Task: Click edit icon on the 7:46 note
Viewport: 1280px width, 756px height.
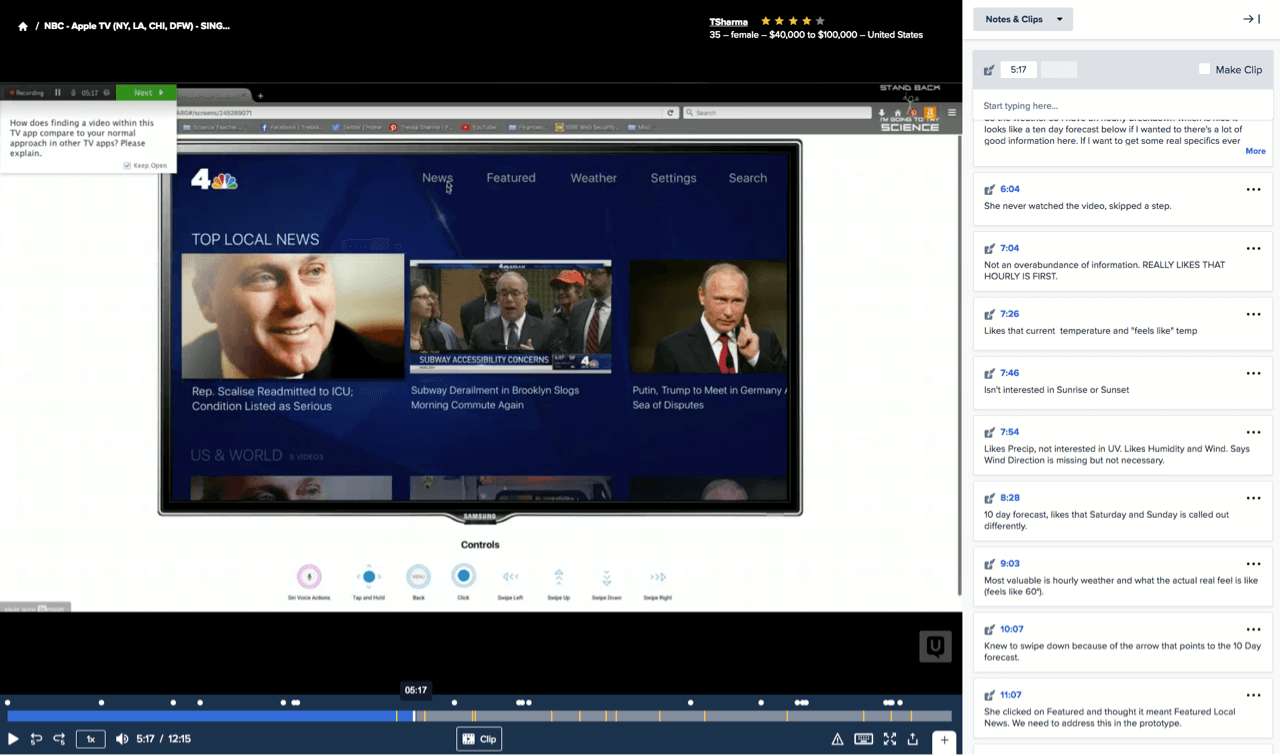Action: click(x=989, y=373)
